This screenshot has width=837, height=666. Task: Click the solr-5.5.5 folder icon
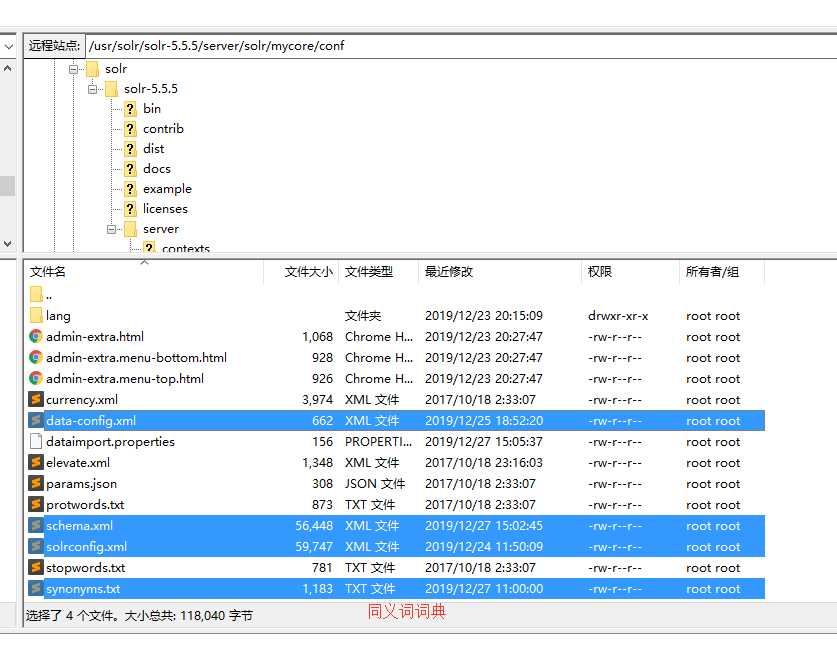[112, 89]
